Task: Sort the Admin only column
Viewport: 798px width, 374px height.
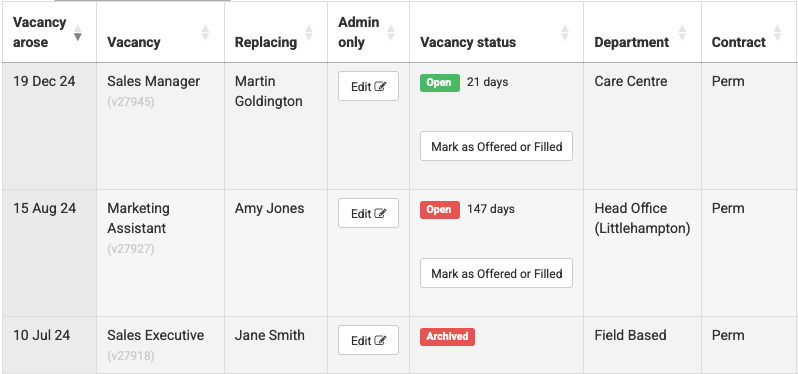Action: click(x=391, y=33)
